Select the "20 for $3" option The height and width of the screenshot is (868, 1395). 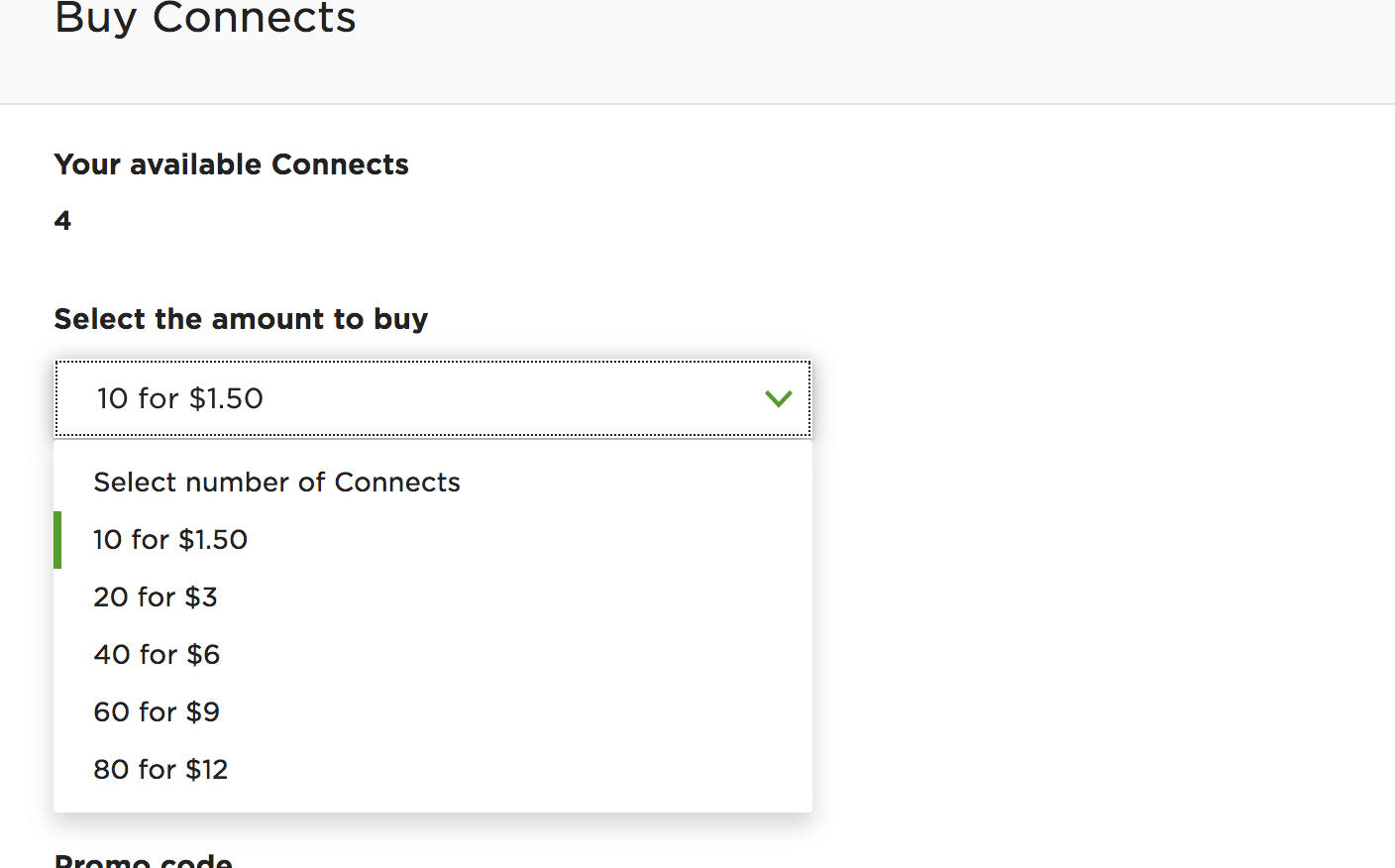pyautogui.click(x=156, y=597)
